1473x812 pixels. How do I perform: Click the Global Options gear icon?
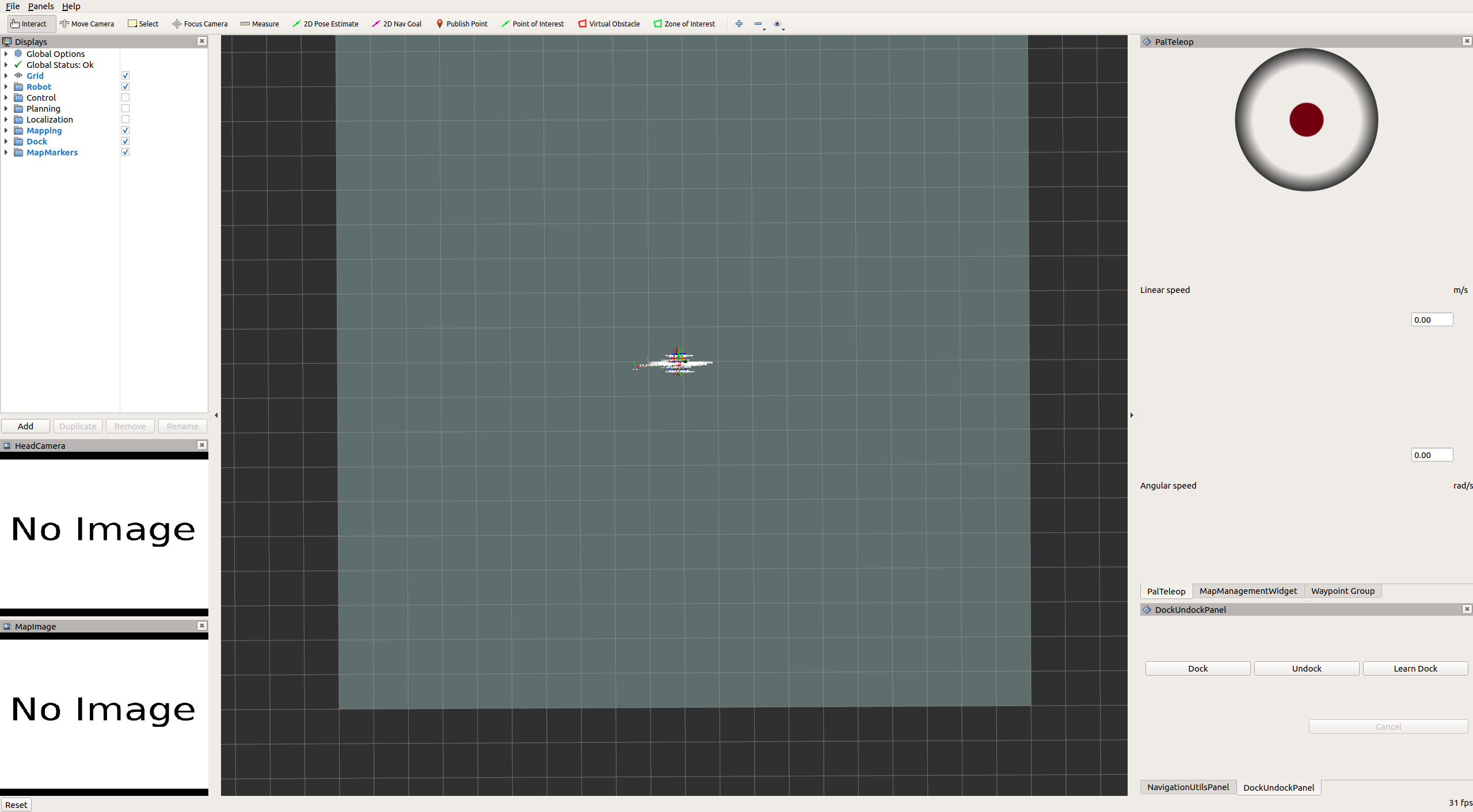pos(18,54)
